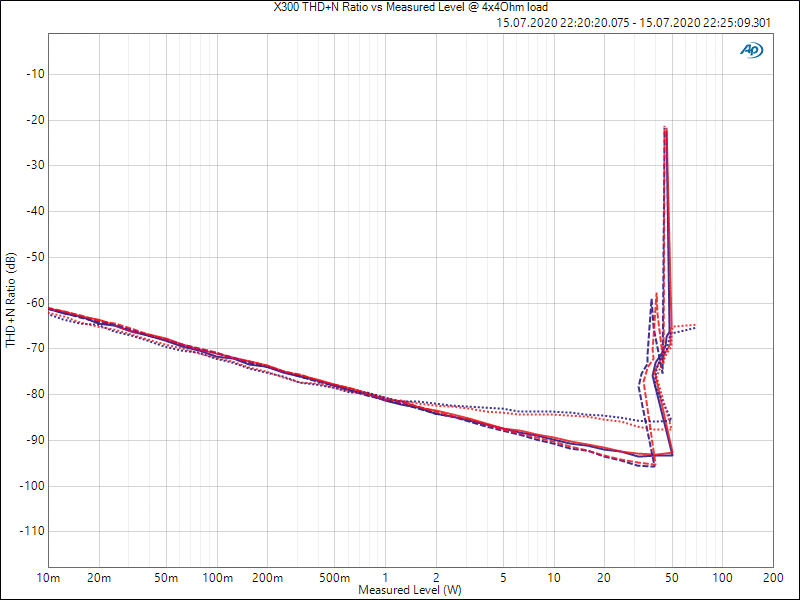Click the Y-axis value -70
Image resolution: width=800 pixels, height=600 pixels.
click(x=35, y=348)
